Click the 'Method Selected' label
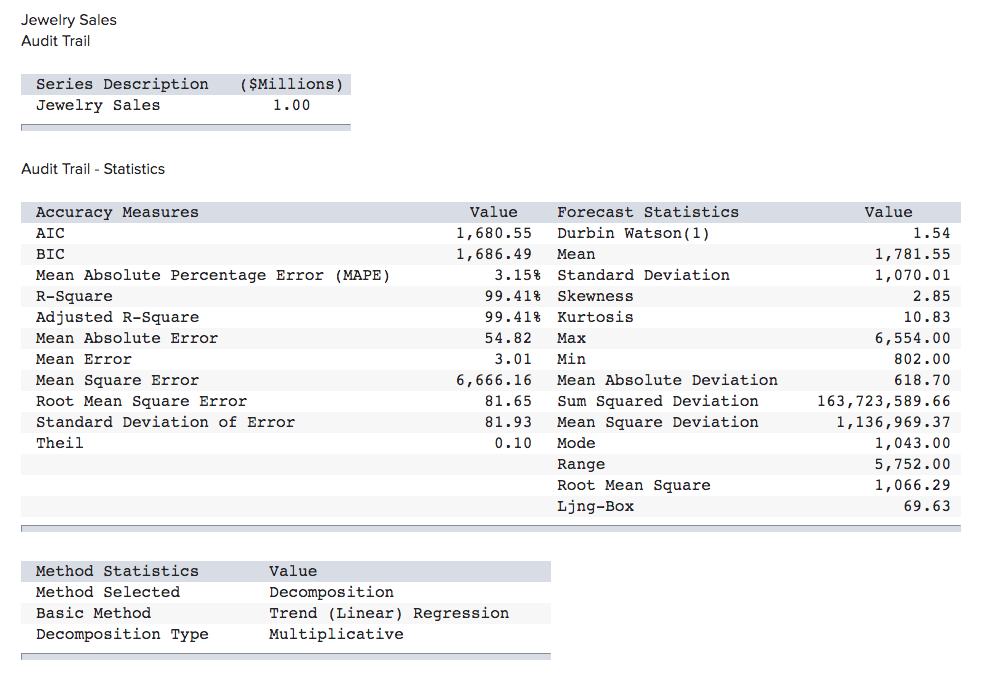Viewport: 997px width, 684px height. coord(107,591)
